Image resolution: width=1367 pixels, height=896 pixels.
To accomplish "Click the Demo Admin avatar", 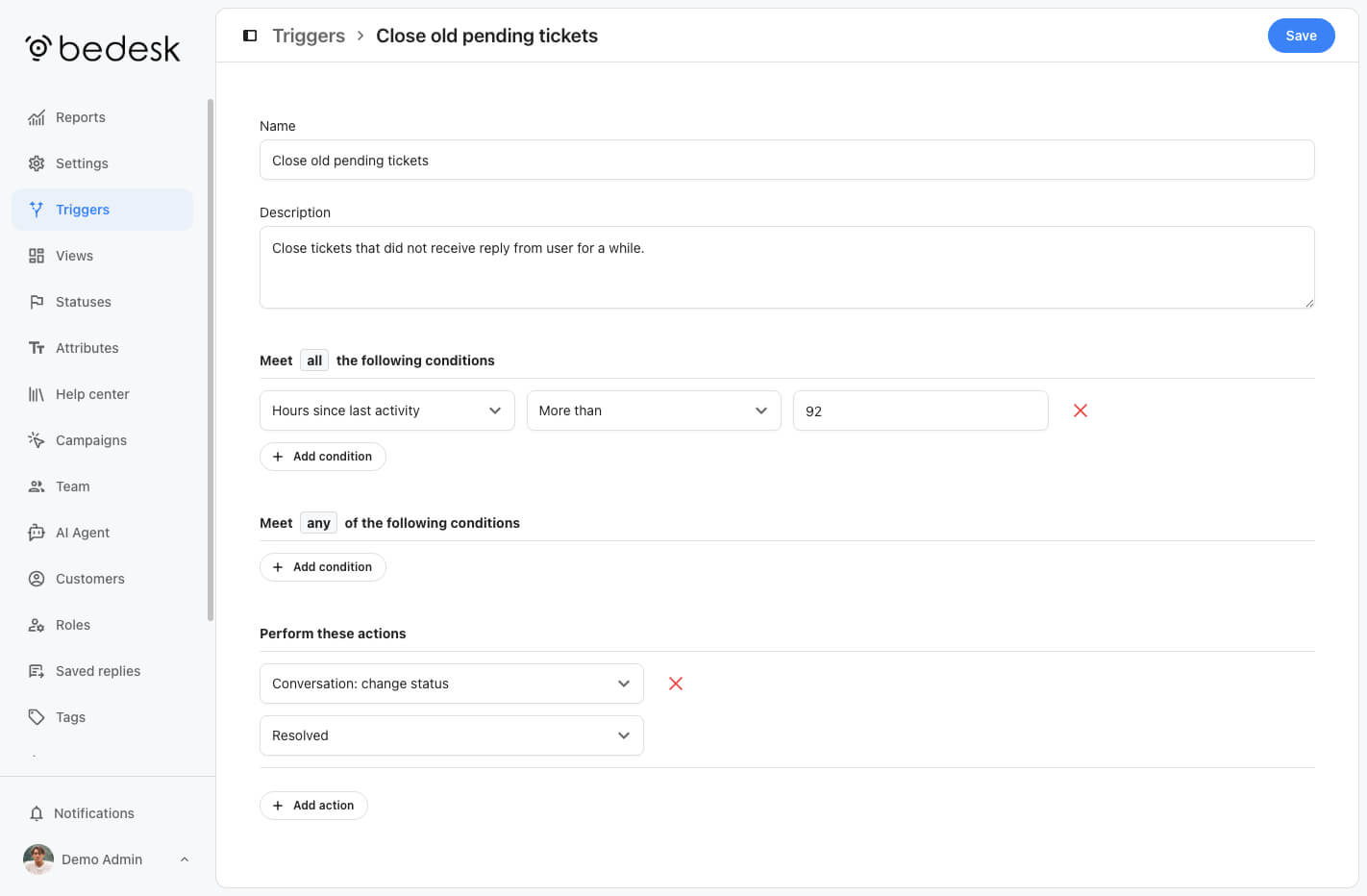I will point(38,859).
